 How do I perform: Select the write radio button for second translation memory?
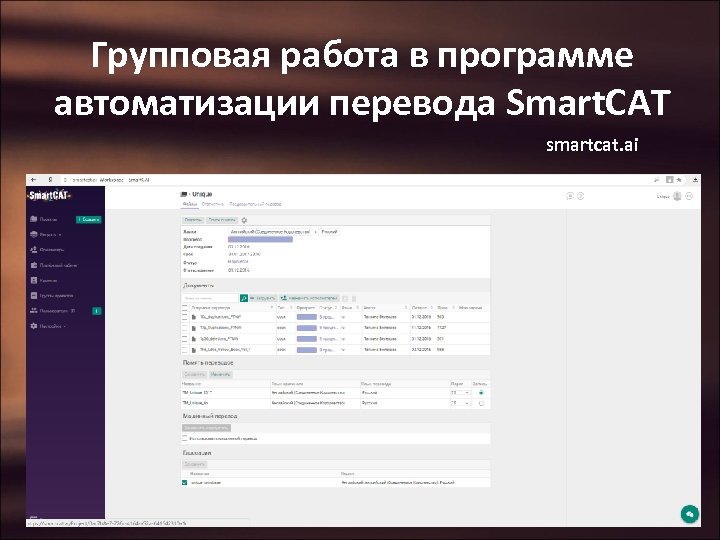point(481,404)
